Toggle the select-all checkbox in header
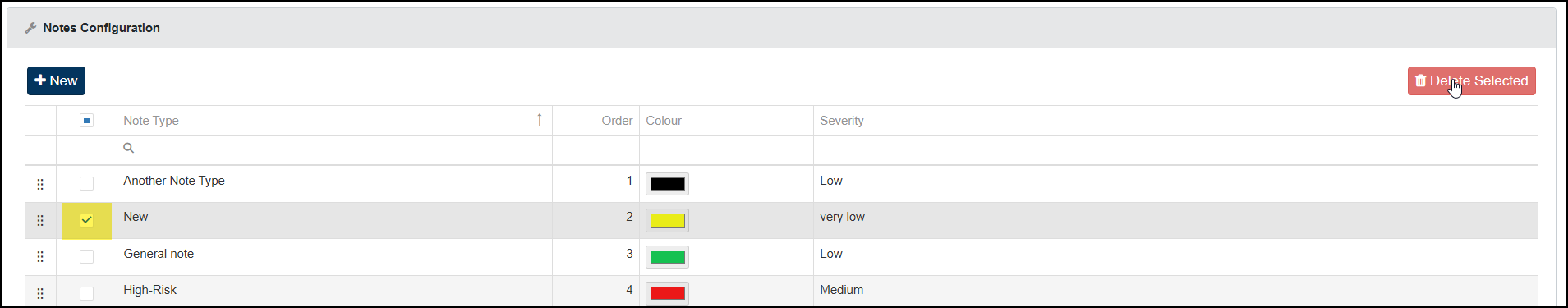1568x308 pixels. coord(86,121)
